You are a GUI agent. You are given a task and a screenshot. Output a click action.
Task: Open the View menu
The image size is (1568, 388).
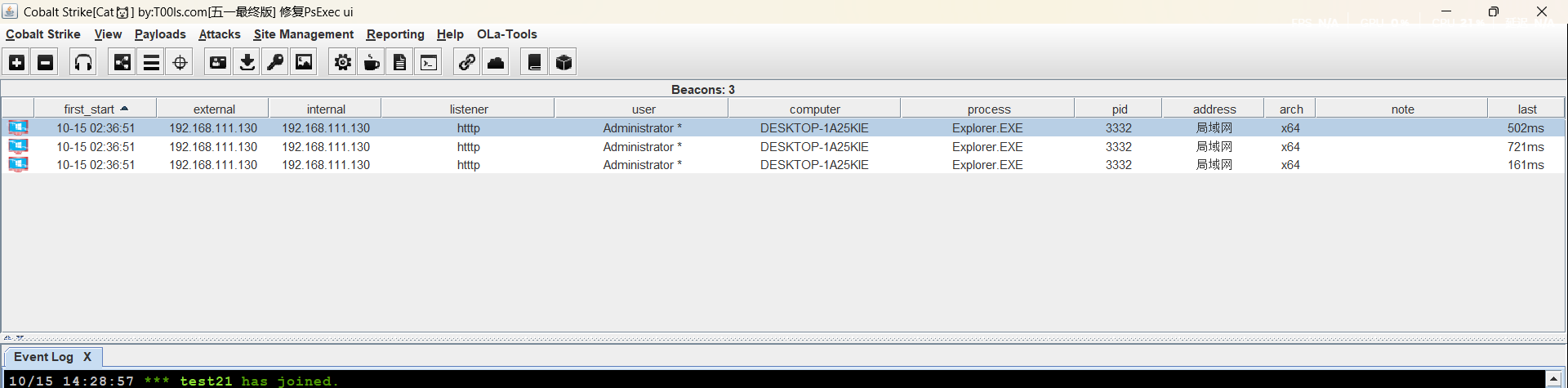108,34
